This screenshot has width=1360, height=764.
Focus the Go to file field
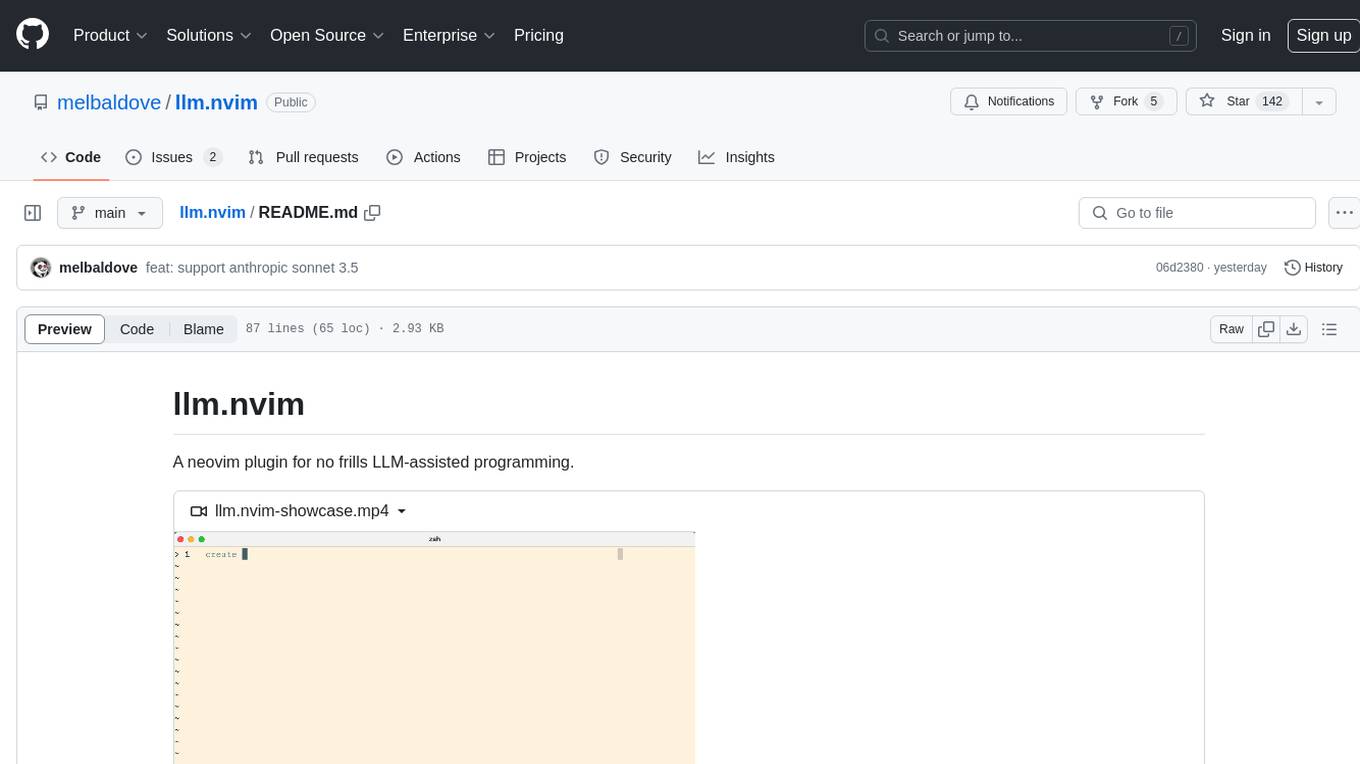tap(1197, 213)
